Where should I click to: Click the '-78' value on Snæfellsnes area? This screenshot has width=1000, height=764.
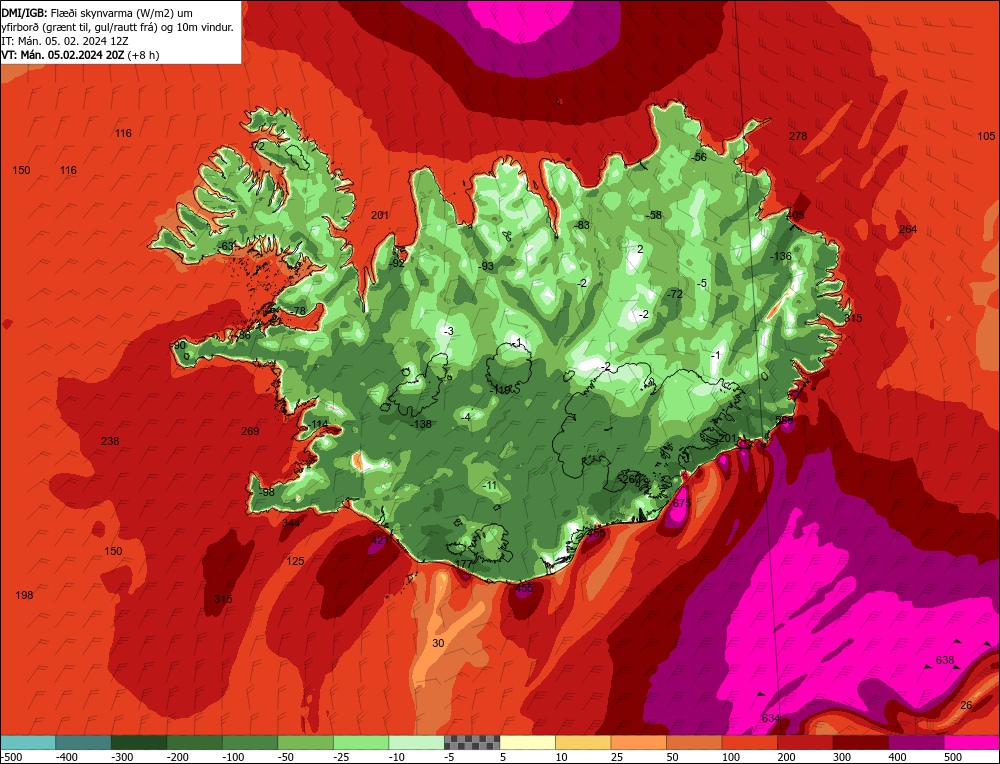(297, 311)
